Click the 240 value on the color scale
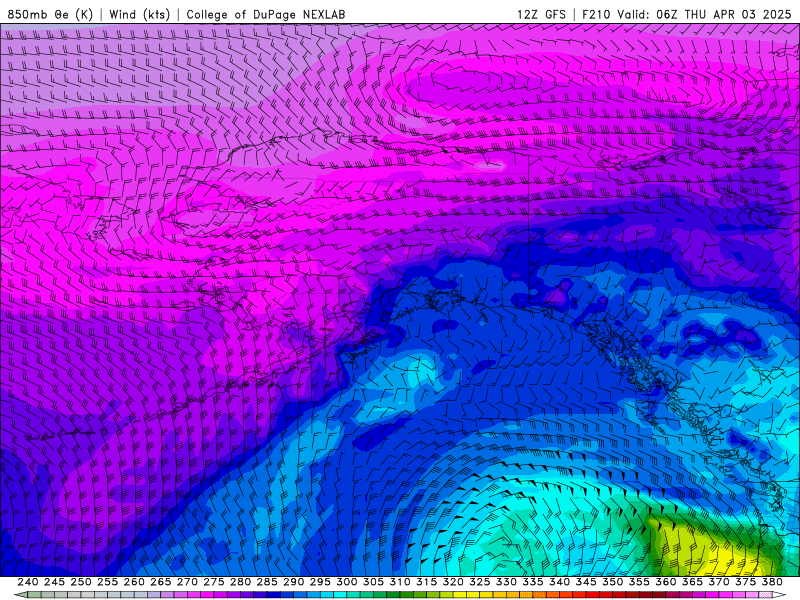The image size is (800, 600). coord(28,582)
